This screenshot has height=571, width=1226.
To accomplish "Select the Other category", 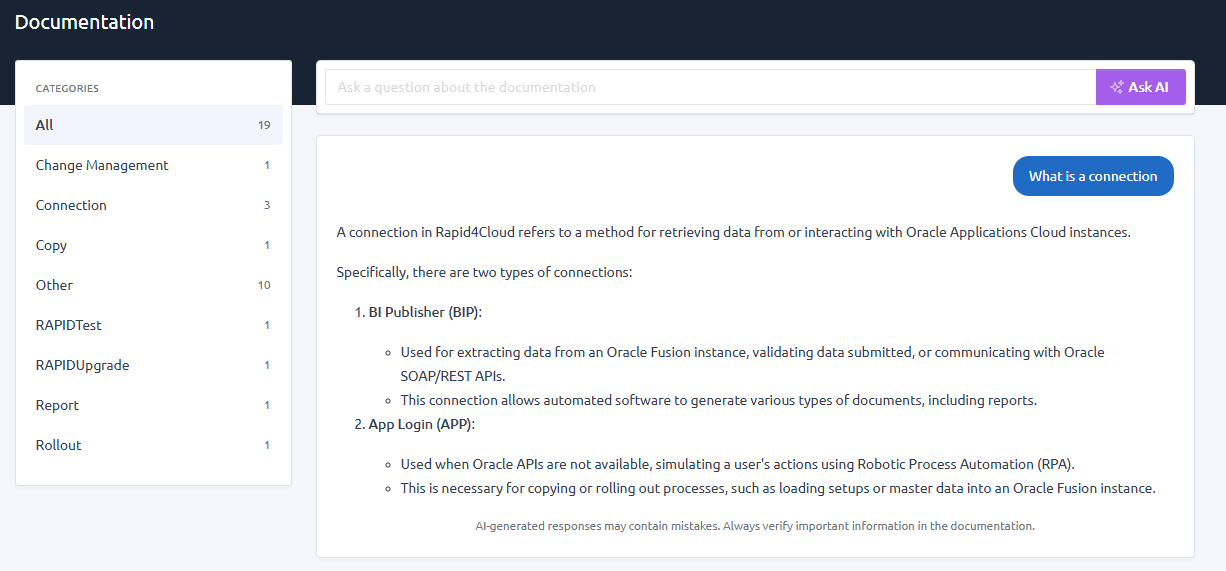I will (153, 285).
